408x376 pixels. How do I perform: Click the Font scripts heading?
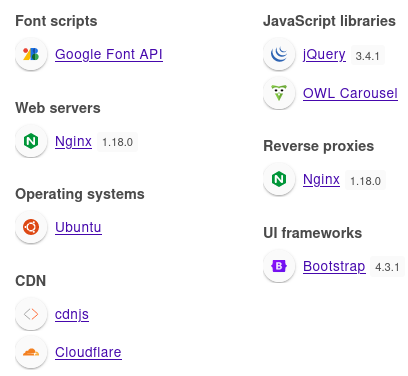tap(56, 21)
